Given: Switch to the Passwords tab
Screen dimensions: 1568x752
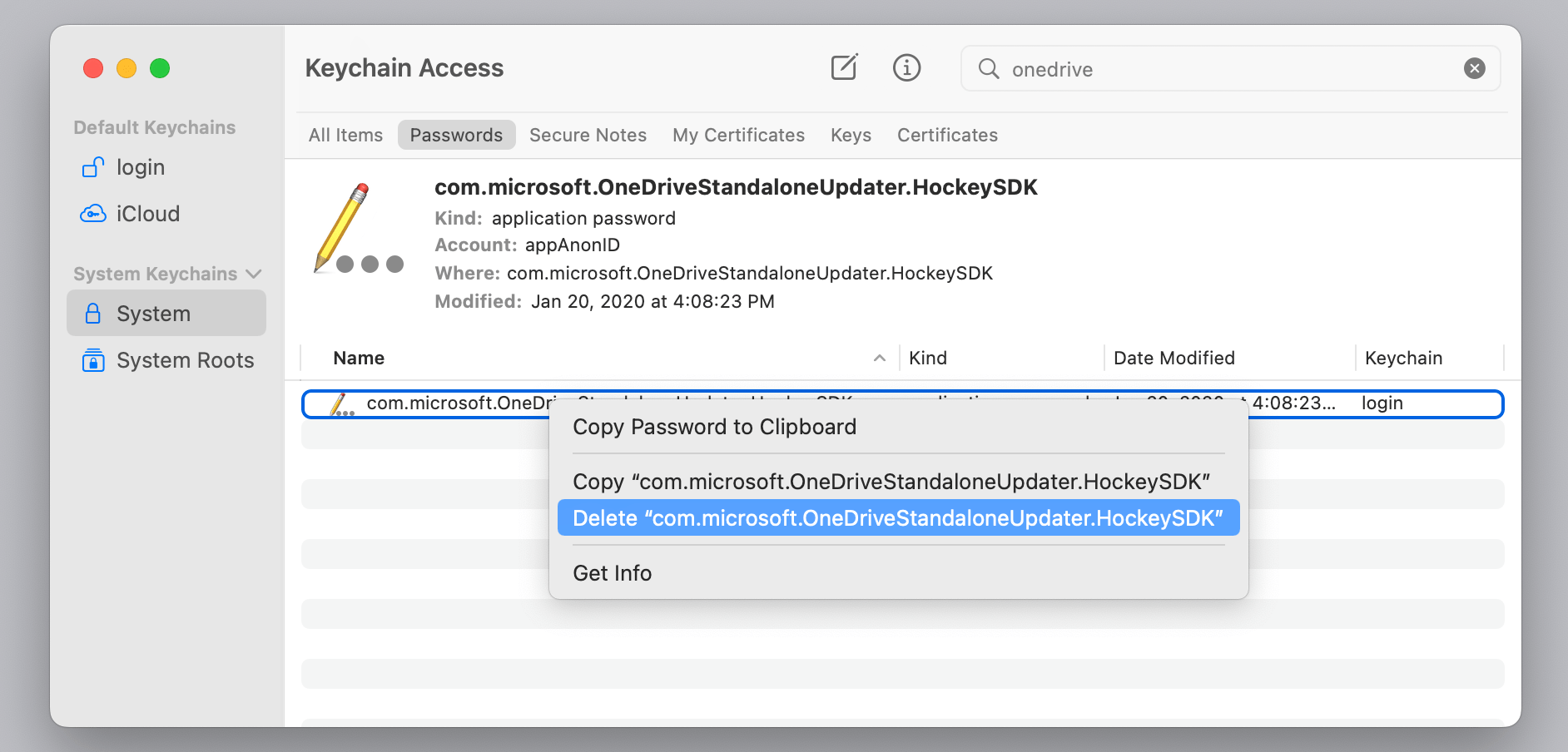Looking at the screenshot, I should pos(456,135).
